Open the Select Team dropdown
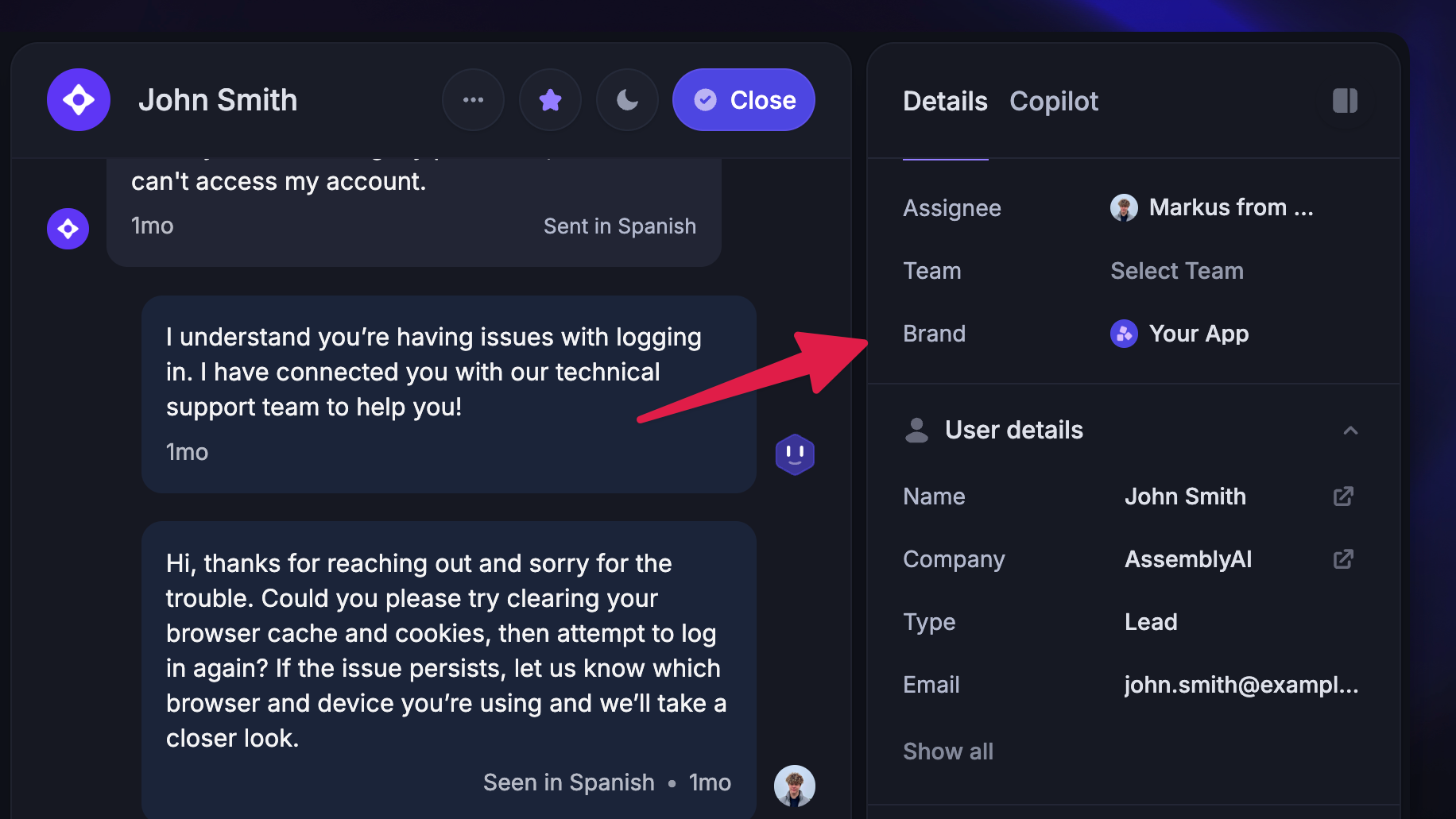 pyautogui.click(x=1176, y=271)
